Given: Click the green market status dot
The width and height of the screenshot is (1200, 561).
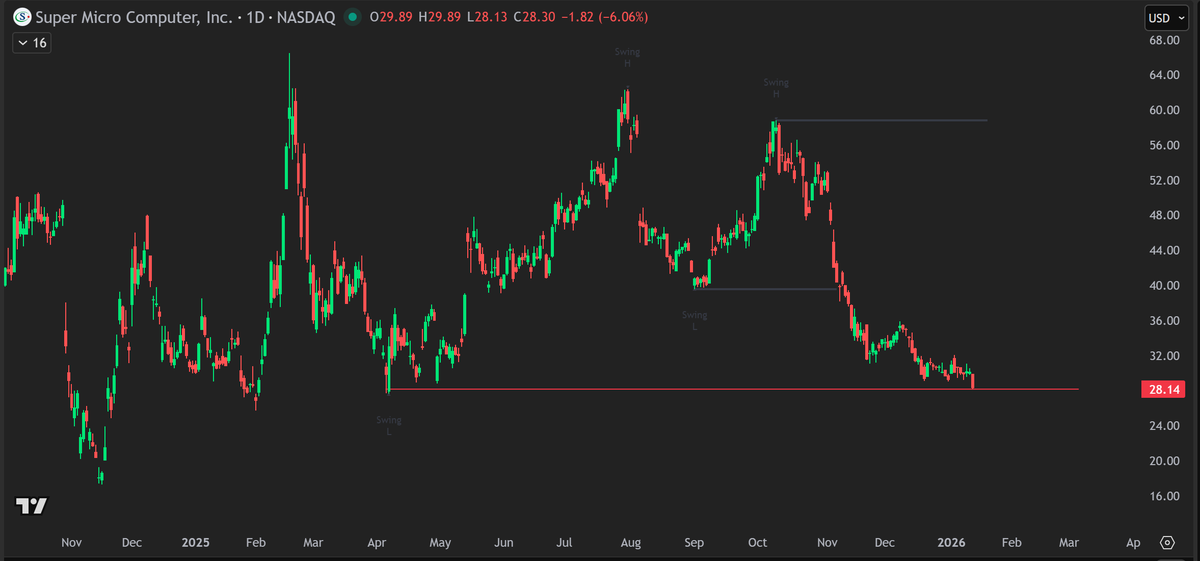Looking at the screenshot, I should click(351, 17).
